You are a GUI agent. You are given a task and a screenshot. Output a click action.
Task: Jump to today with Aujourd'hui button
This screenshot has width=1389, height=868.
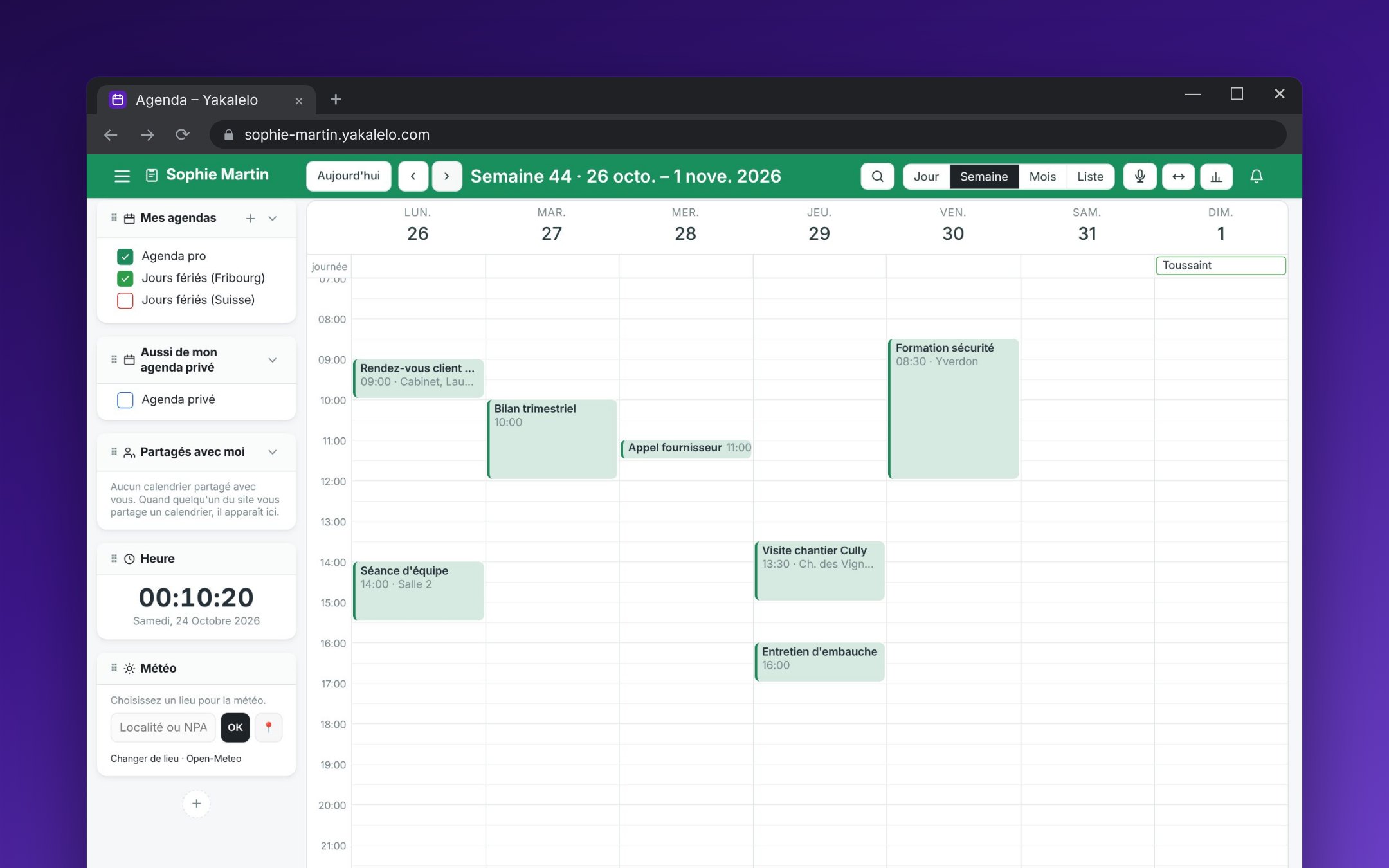coord(349,176)
